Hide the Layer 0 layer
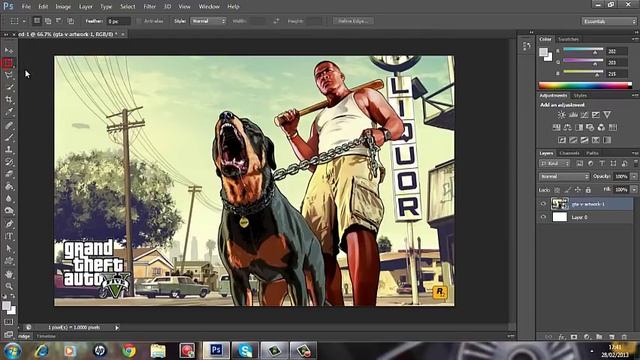This screenshot has height=360, width=640. click(543, 218)
